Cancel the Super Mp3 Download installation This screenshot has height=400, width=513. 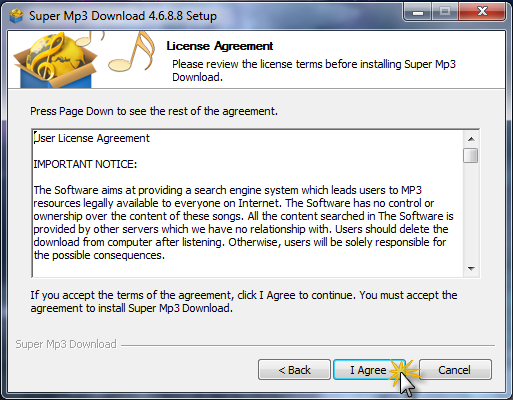[455, 370]
